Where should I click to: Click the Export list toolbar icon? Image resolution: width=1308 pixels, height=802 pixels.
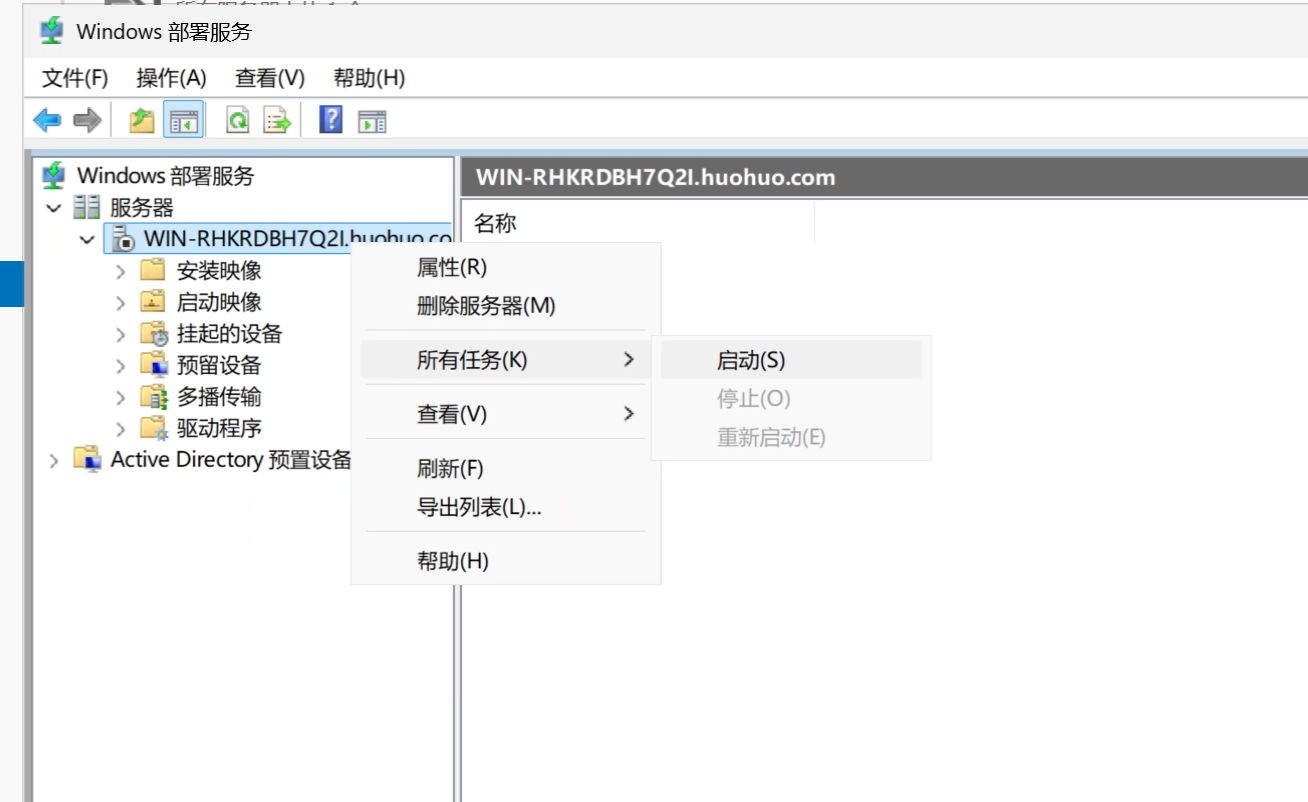[x=277, y=121]
